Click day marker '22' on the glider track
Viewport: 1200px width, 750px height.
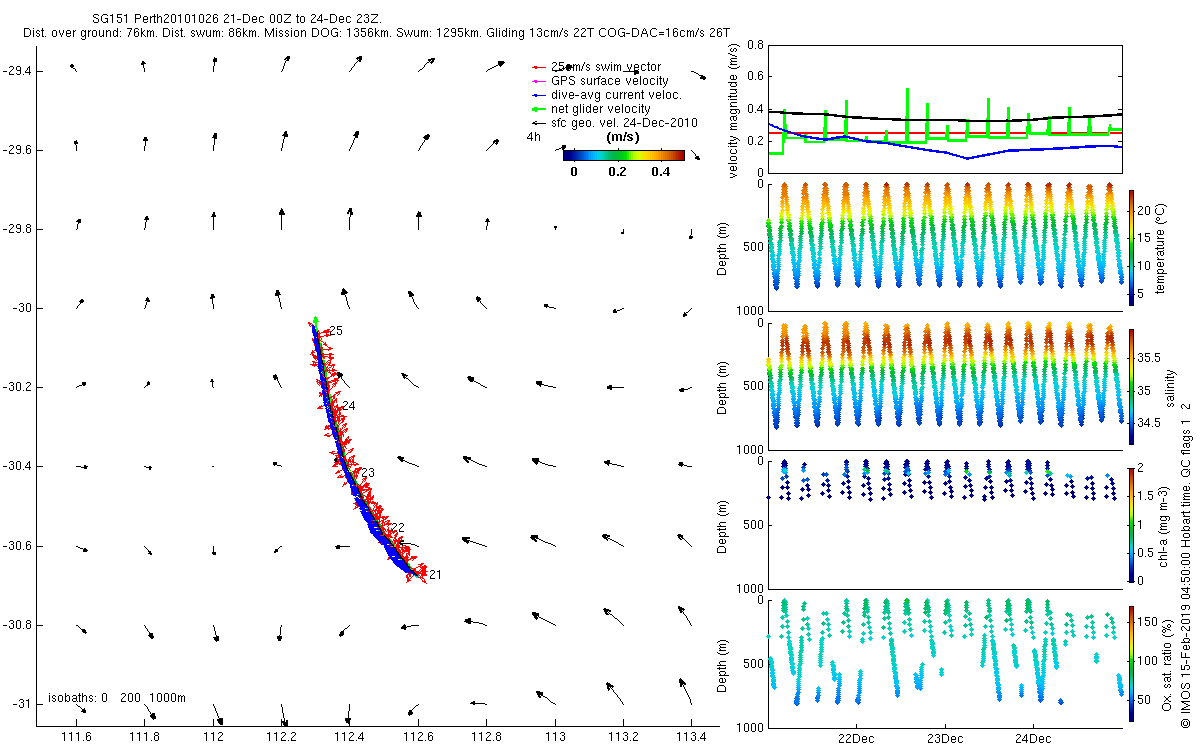tap(397, 528)
